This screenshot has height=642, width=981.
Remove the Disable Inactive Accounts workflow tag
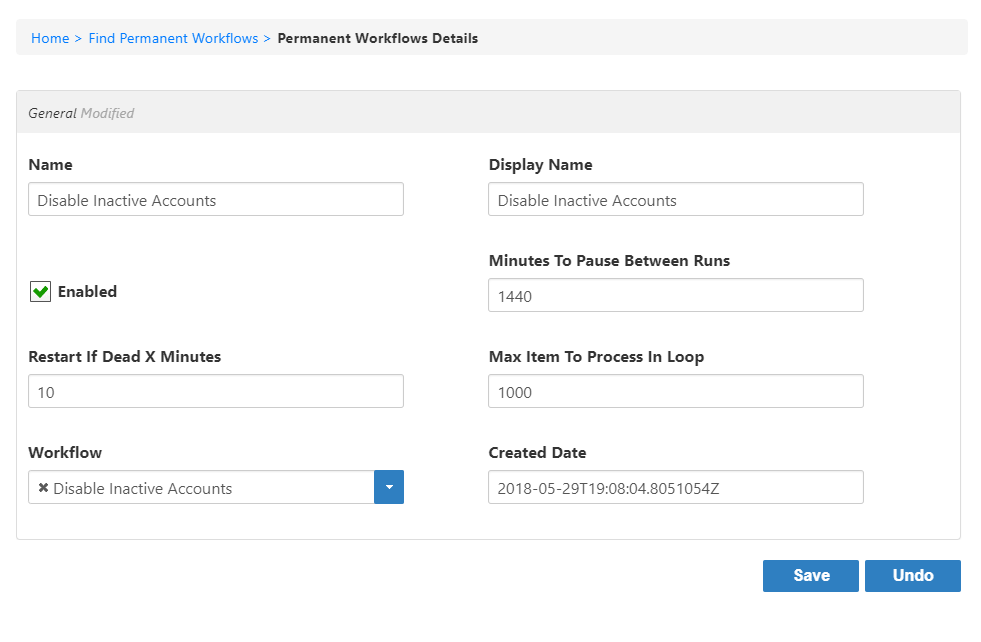tap(41, 487)
